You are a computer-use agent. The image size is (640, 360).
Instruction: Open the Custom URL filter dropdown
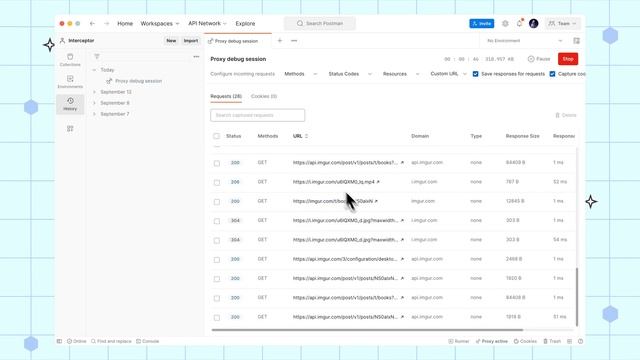click(x=448, y=74)
